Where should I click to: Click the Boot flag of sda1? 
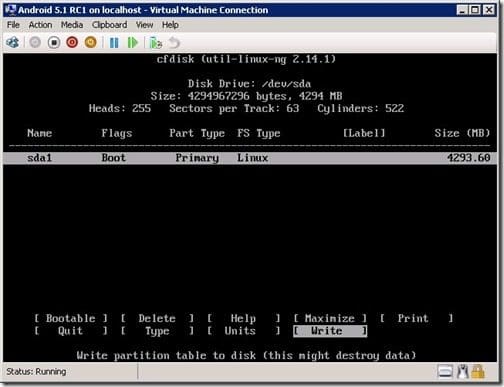click(114, 158)
